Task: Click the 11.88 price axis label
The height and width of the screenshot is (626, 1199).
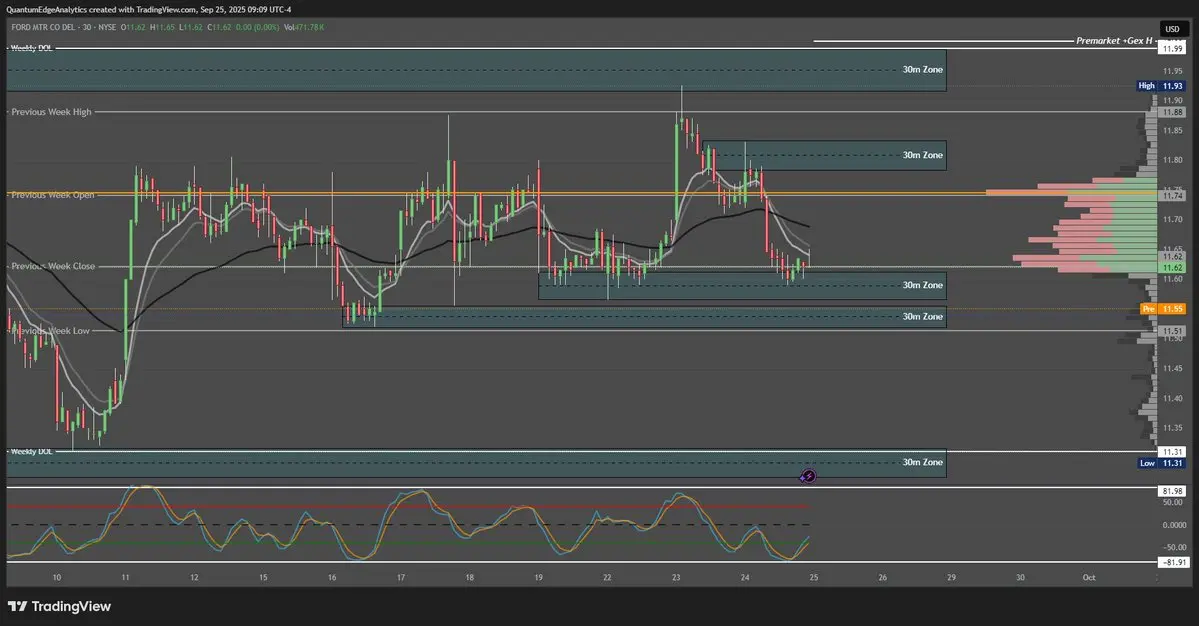Action: click(x=1172, y=112)
